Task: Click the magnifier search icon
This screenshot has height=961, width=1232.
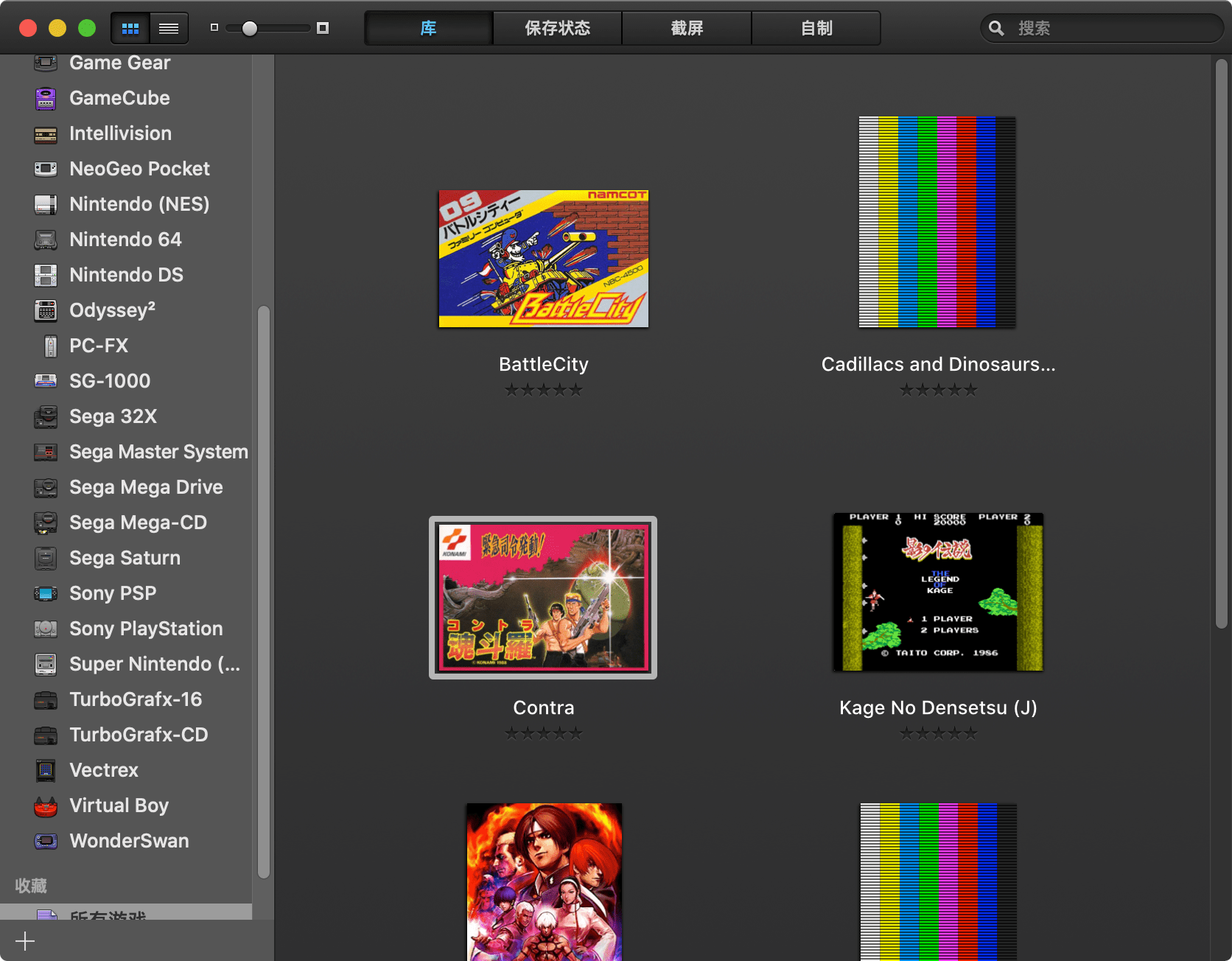Action: (x=996, y=28)
